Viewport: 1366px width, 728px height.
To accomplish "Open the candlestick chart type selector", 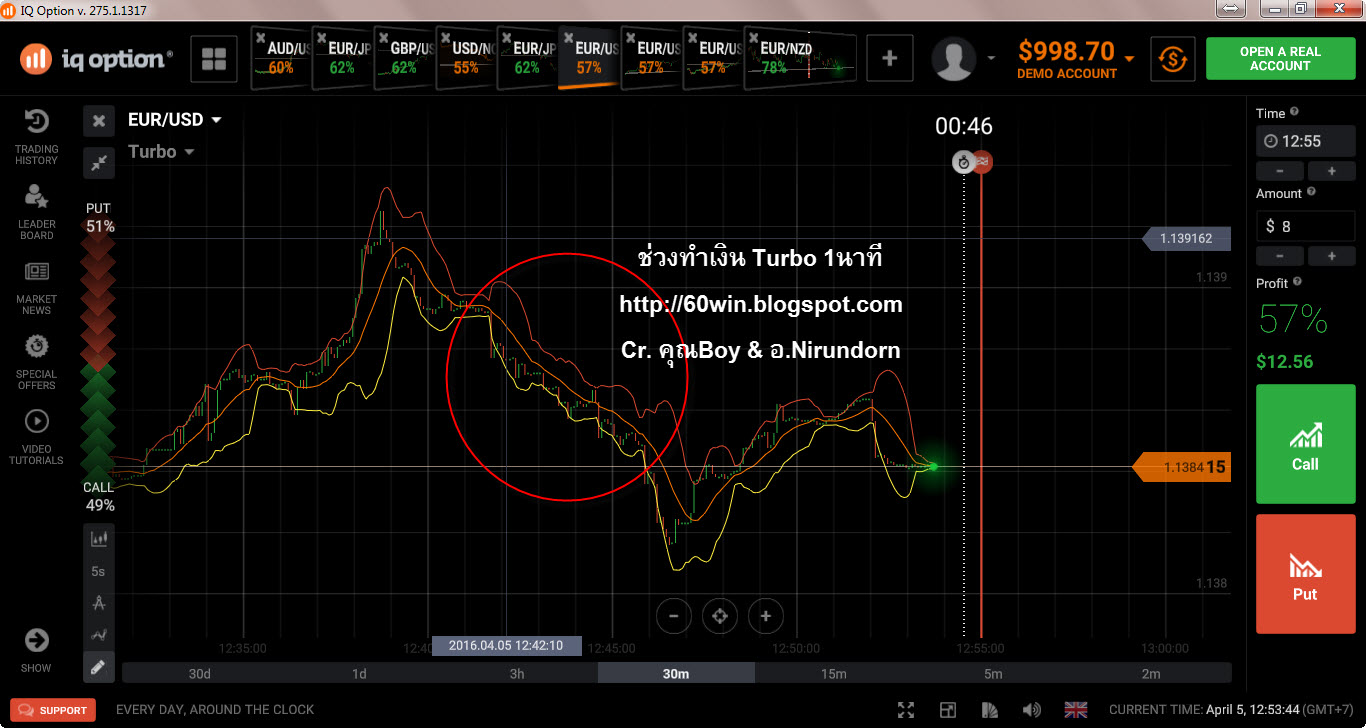I will [x=99, y=539].
